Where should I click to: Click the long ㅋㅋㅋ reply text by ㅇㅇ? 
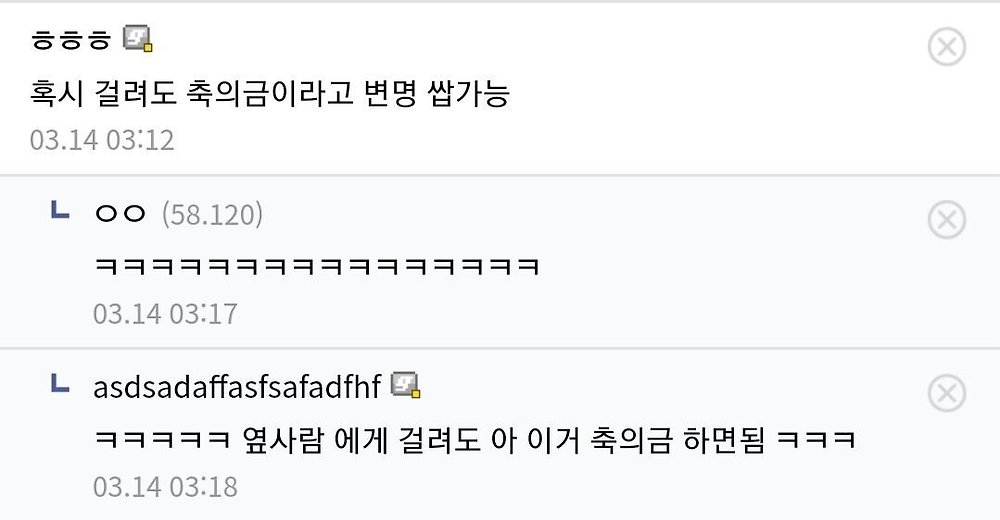[317, 267]
